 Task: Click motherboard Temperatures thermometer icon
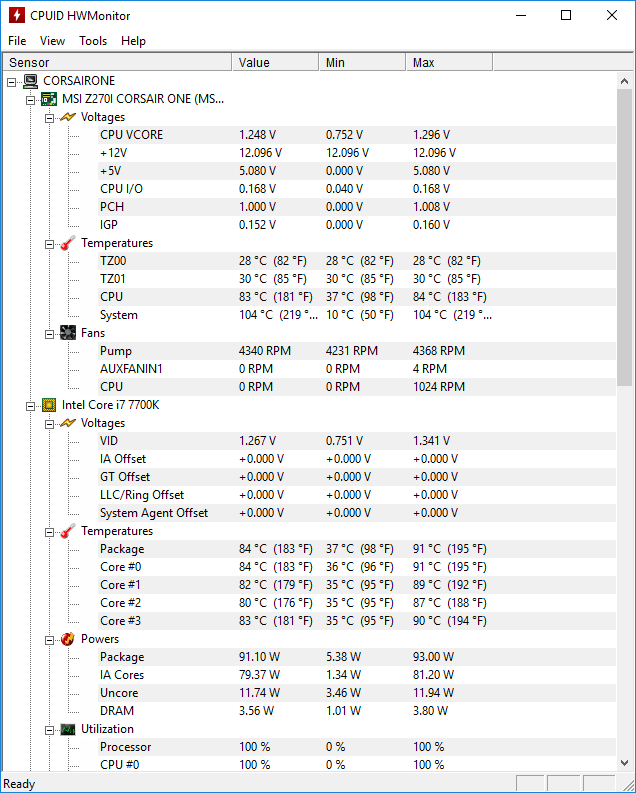coord(68,243)
